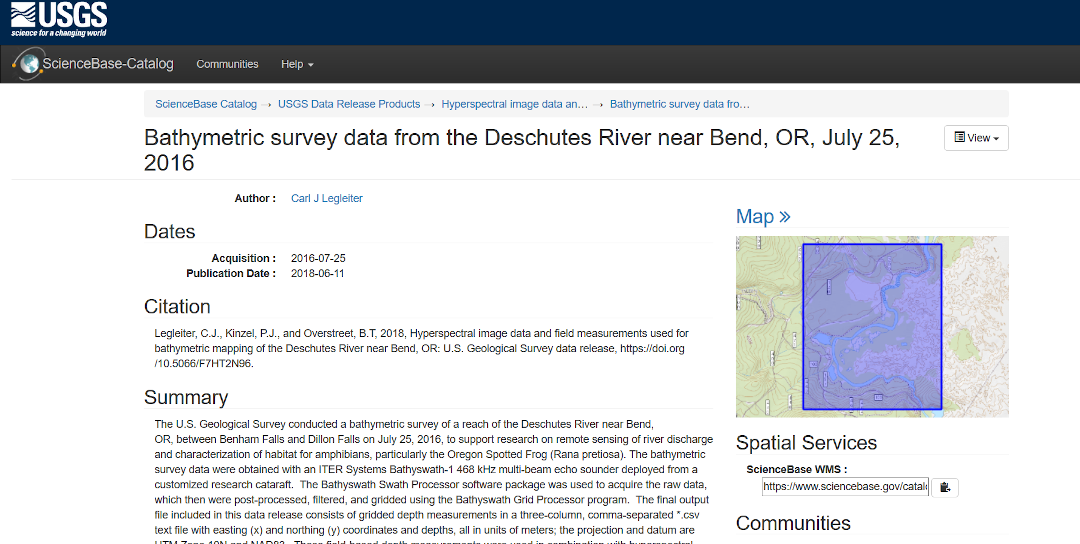Image resolution: width=1080 pixels, height=544 pixels.
Task: Open Hyperspectral image data breadcrumb
Action: (515, 104)
